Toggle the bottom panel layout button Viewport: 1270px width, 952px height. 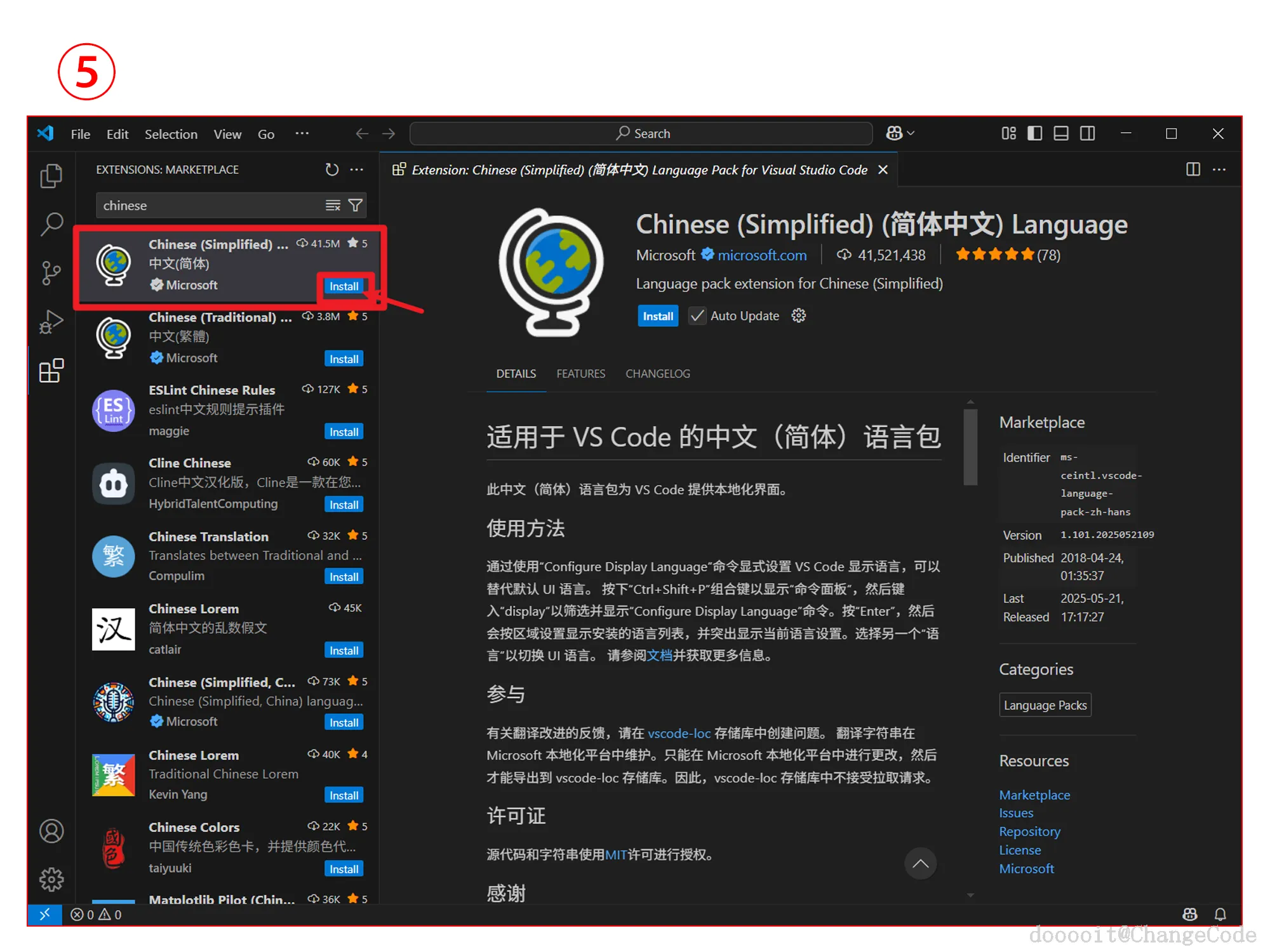(x=1060, y=133)
